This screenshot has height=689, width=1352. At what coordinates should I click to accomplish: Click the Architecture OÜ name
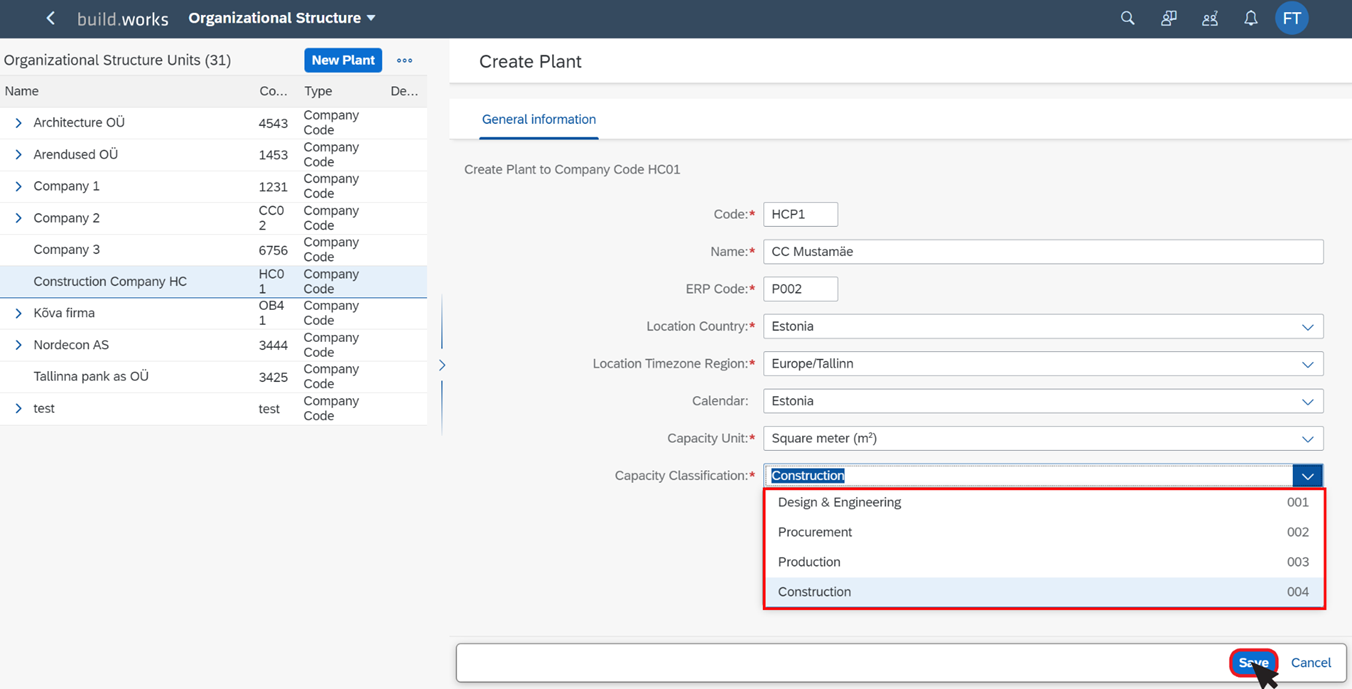coord(79,123)
